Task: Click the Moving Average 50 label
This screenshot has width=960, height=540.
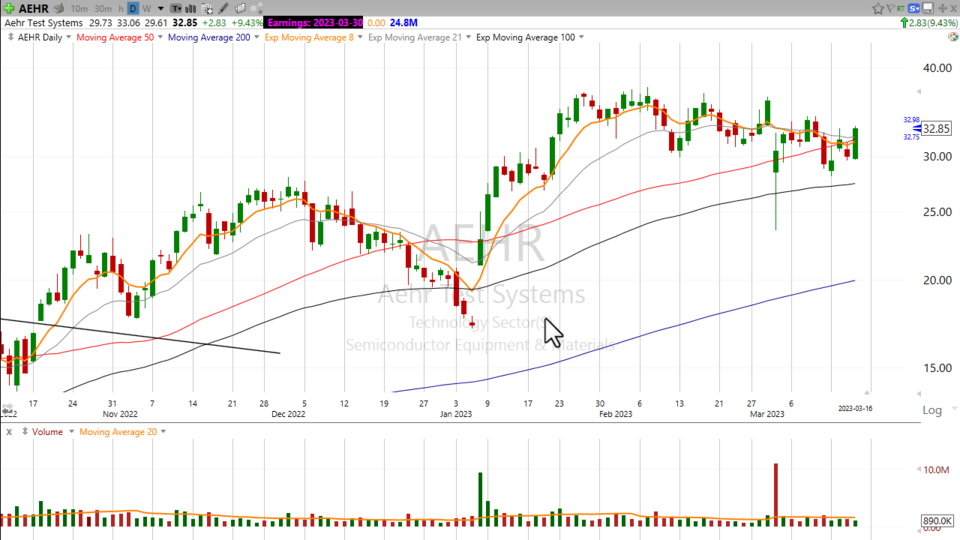Action: 115,37
